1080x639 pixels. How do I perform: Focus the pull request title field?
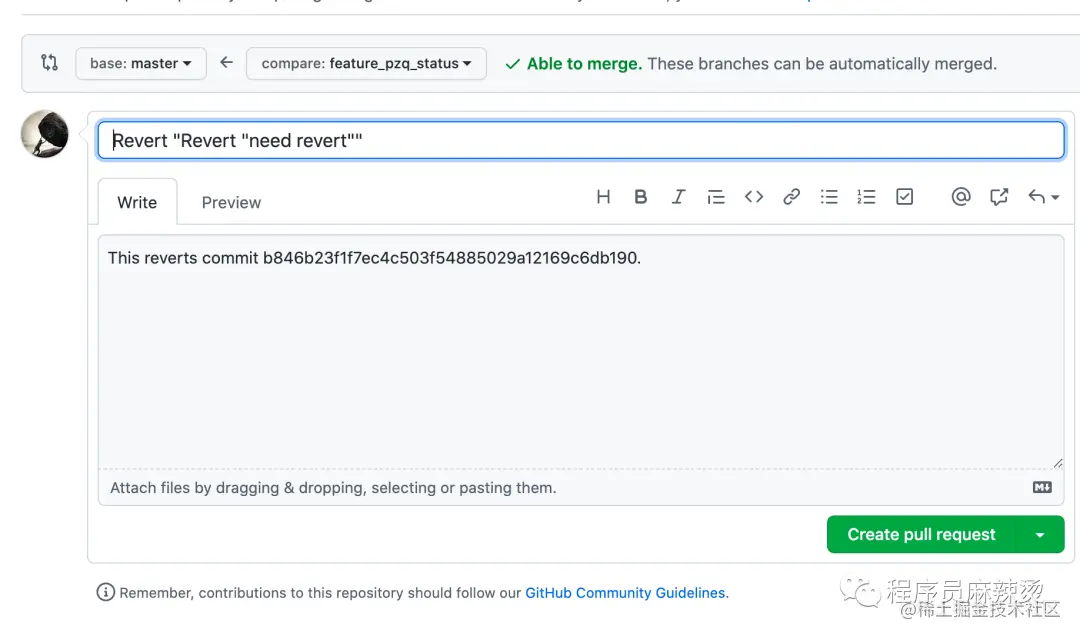click(581, 140)
